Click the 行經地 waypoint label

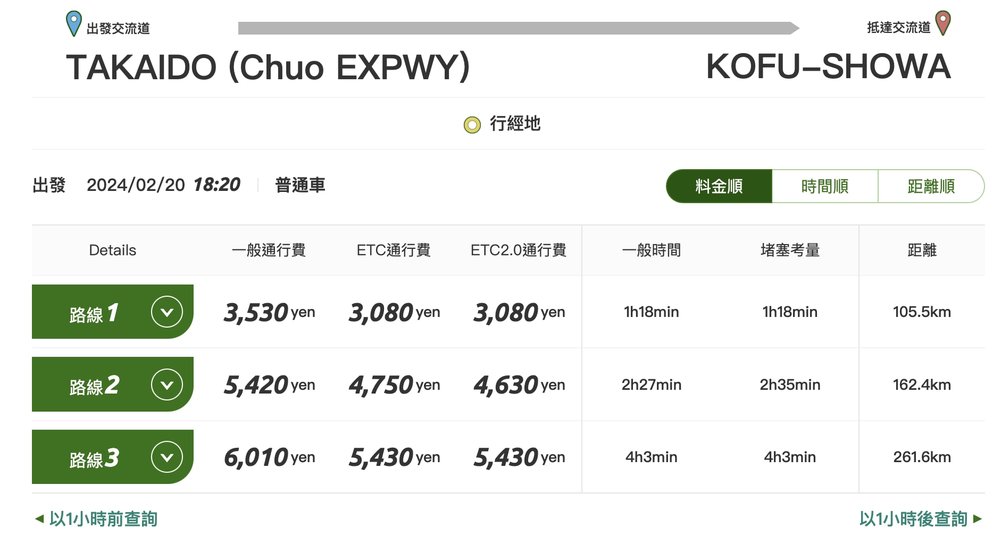(x=515, y=124)
